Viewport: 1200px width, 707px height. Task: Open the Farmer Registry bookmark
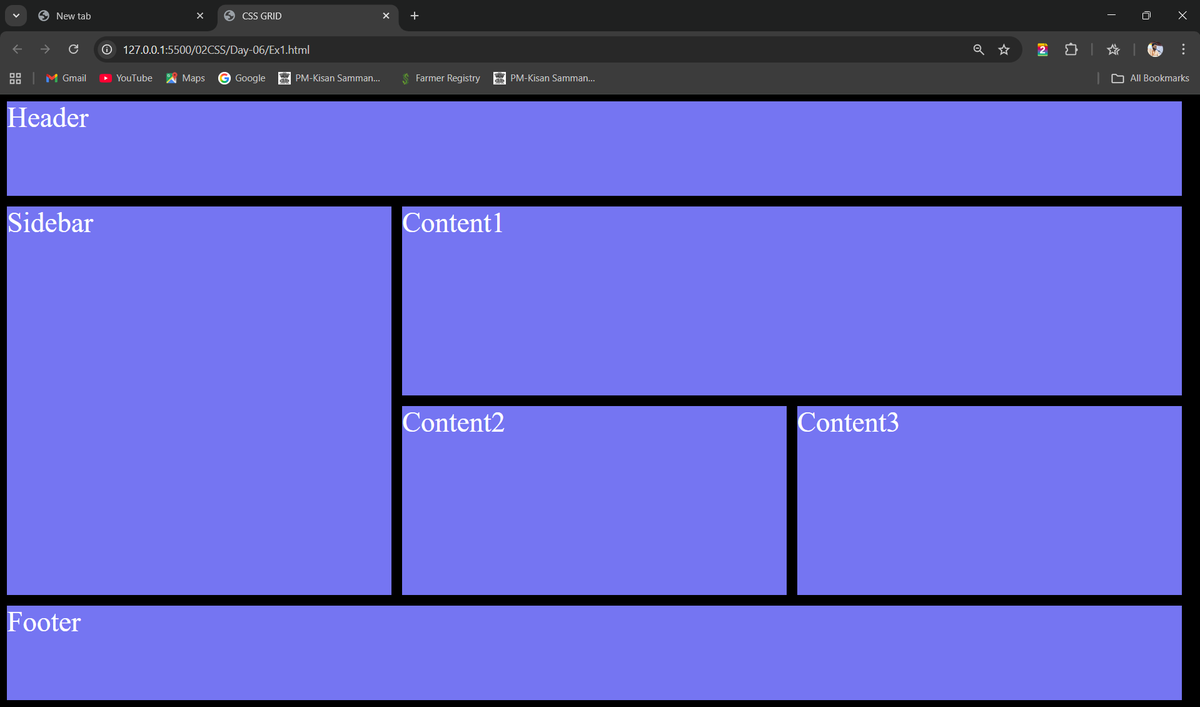point(440,78)
